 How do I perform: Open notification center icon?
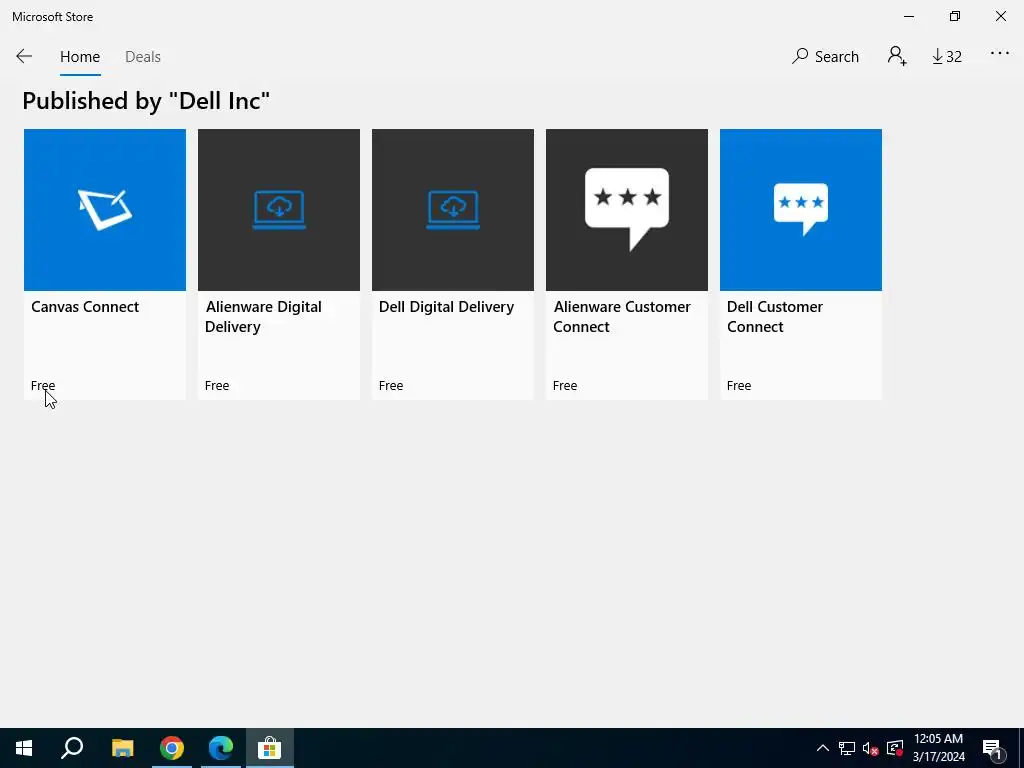coord(993,748)
